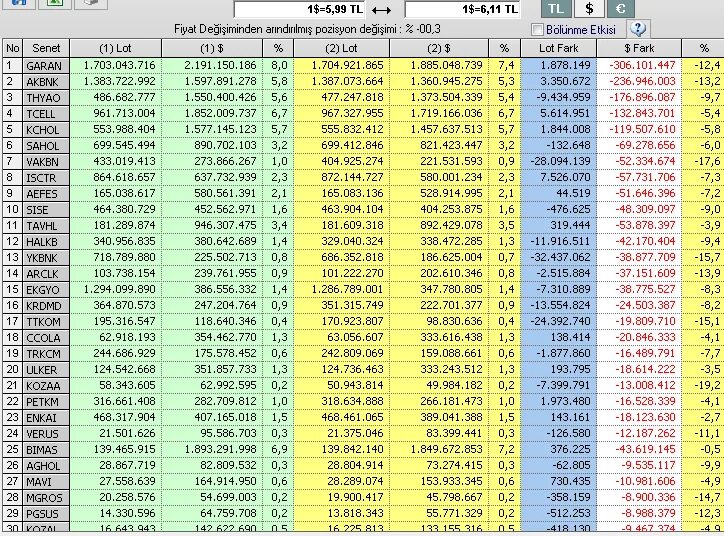Viewport: 724px width, 536px height.
Task: Switch currency display to dollar ($)
Action: click(x=589, y=8)
